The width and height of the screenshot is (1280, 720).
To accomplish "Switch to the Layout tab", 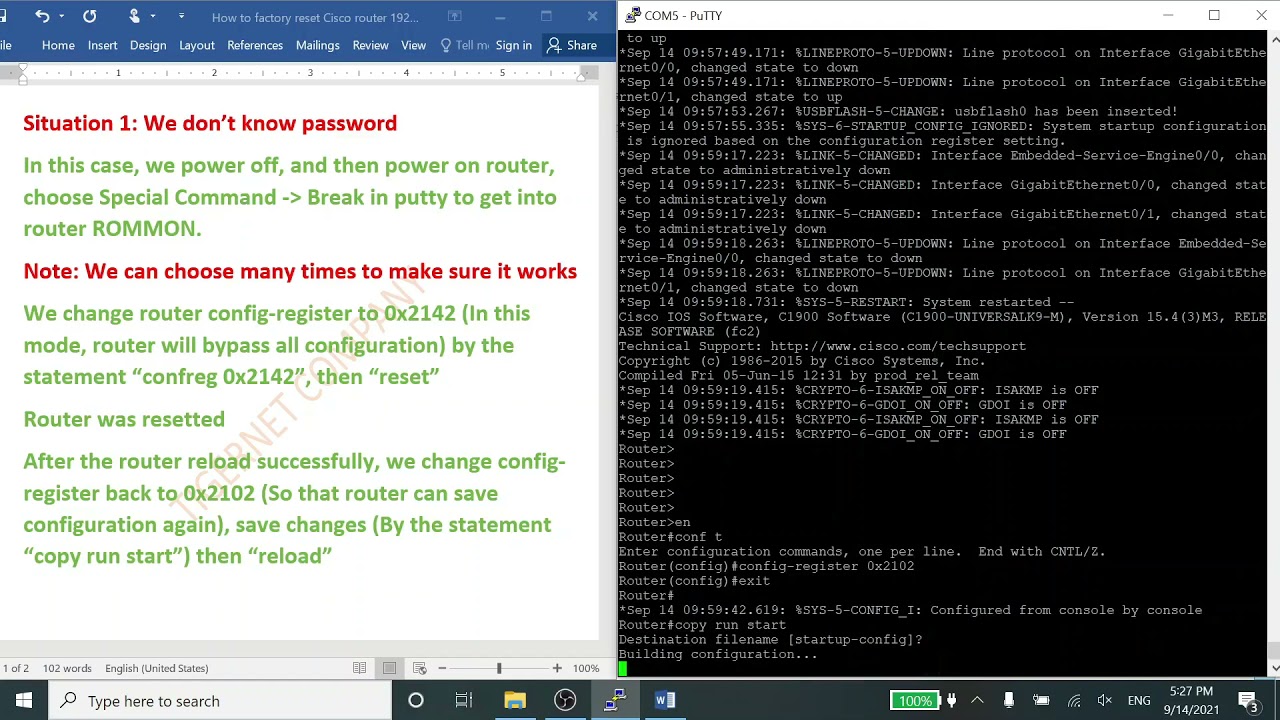I will (x=197, y=45).
